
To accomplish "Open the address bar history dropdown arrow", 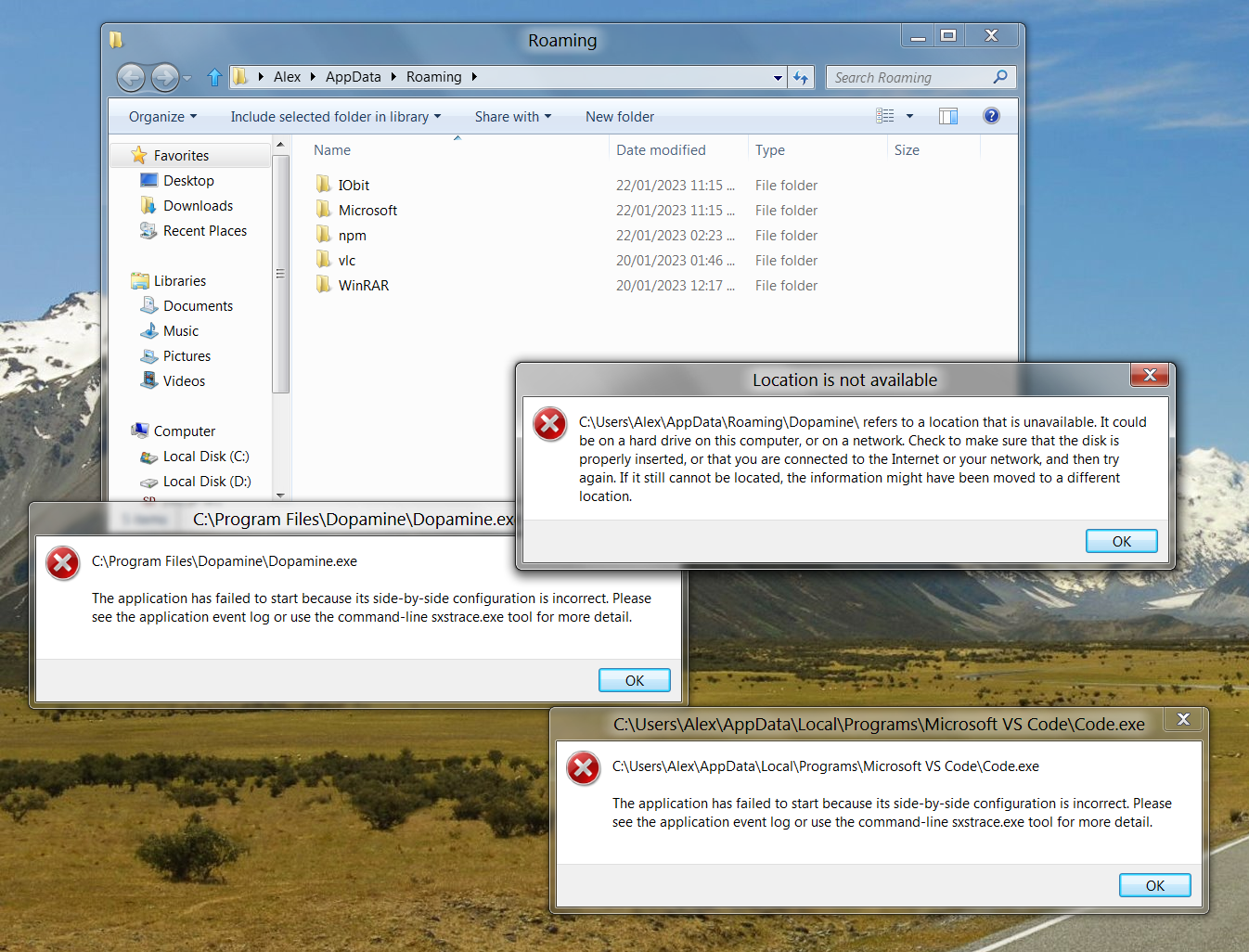I will pyautogui.click(x=778, y=77).
